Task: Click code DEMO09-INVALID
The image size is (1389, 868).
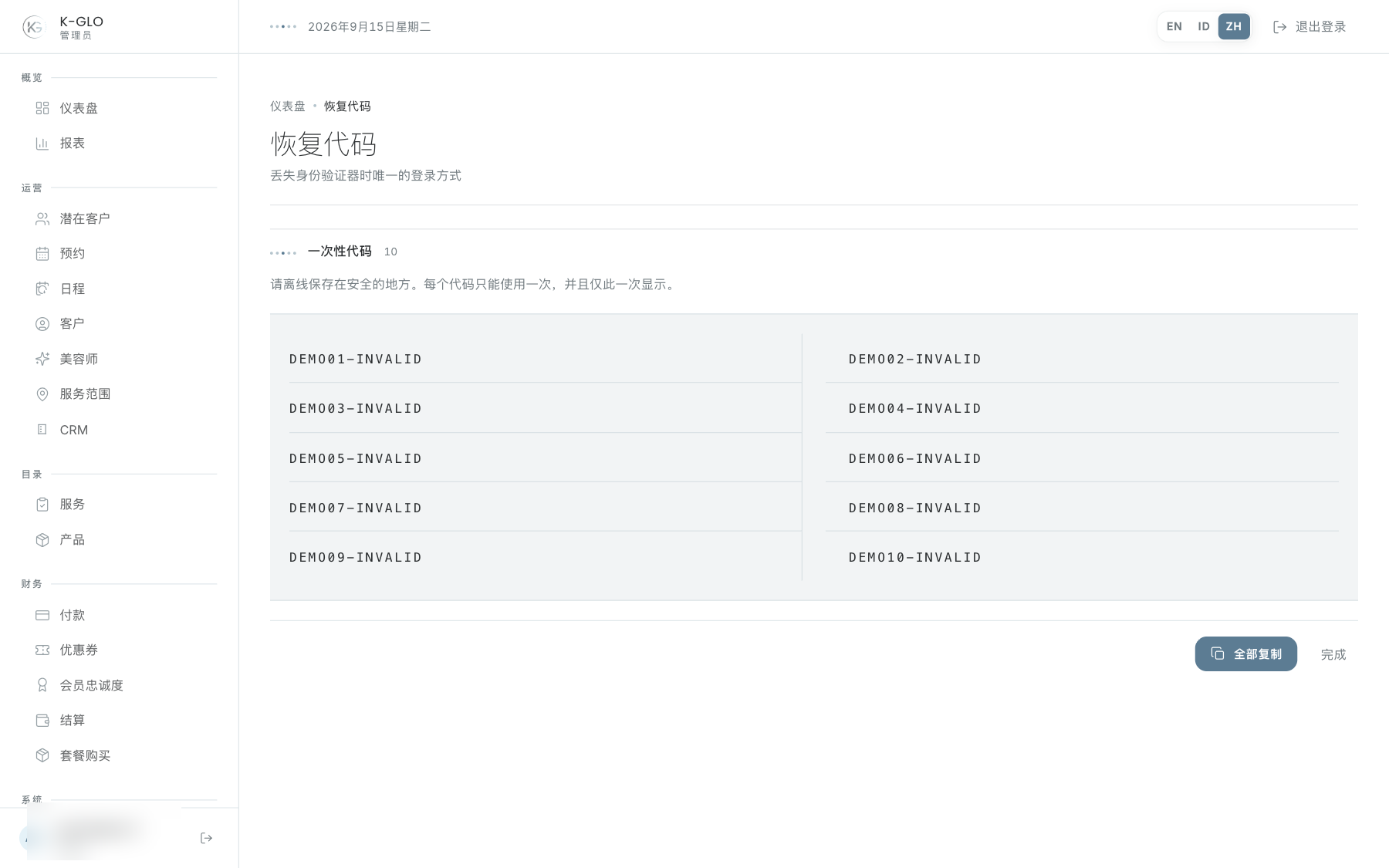Action: point(356,557)
